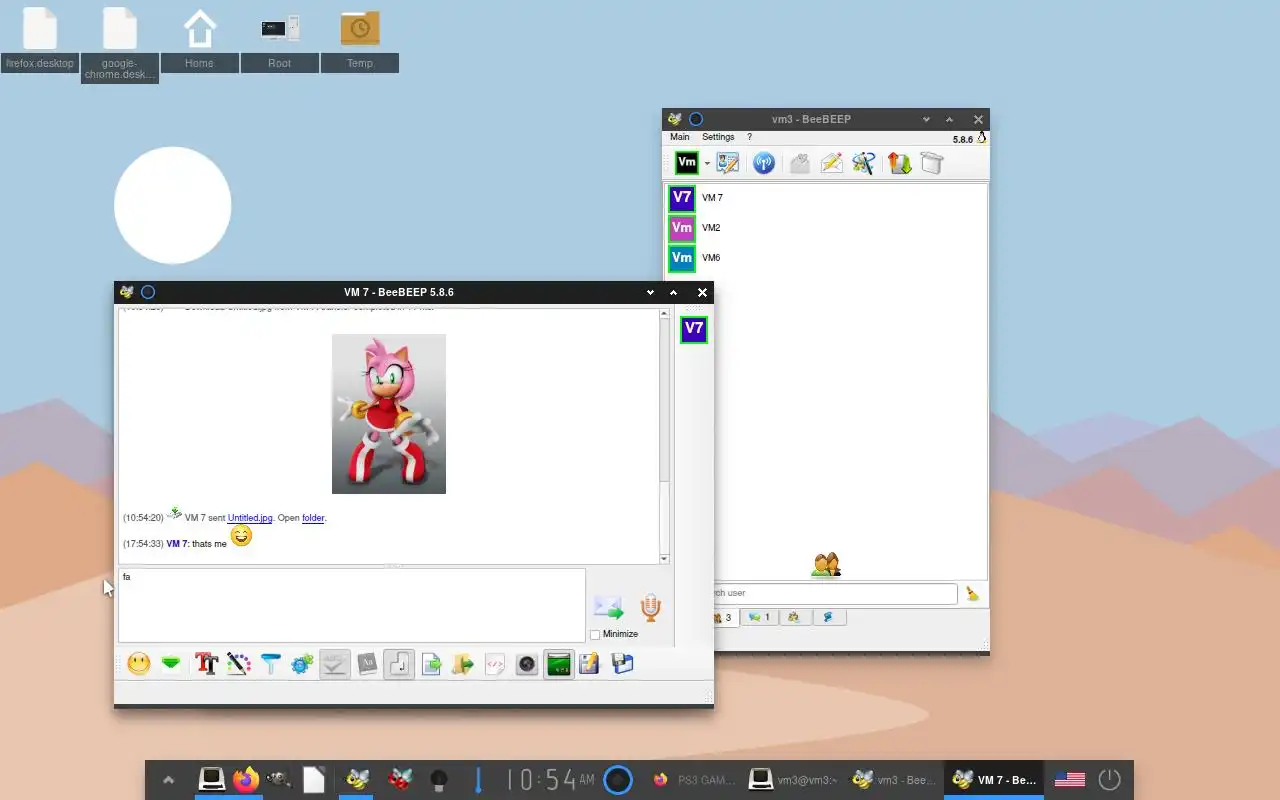1280x800 pixels.
Task: Click the green down-arrow preset message icon
Action: 171,664
